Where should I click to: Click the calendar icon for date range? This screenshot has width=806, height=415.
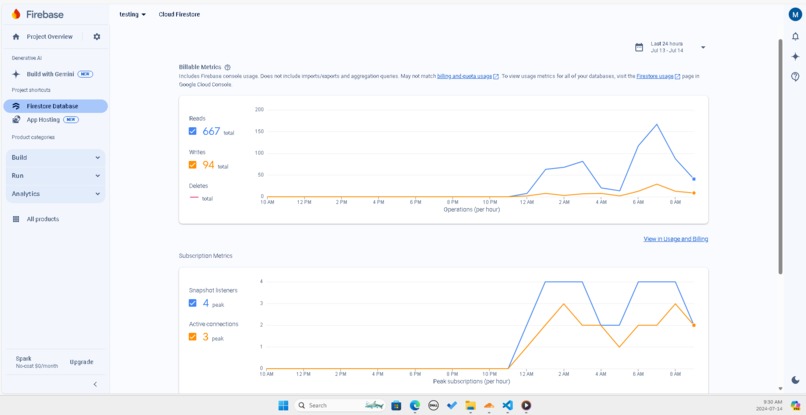(639, 47)
